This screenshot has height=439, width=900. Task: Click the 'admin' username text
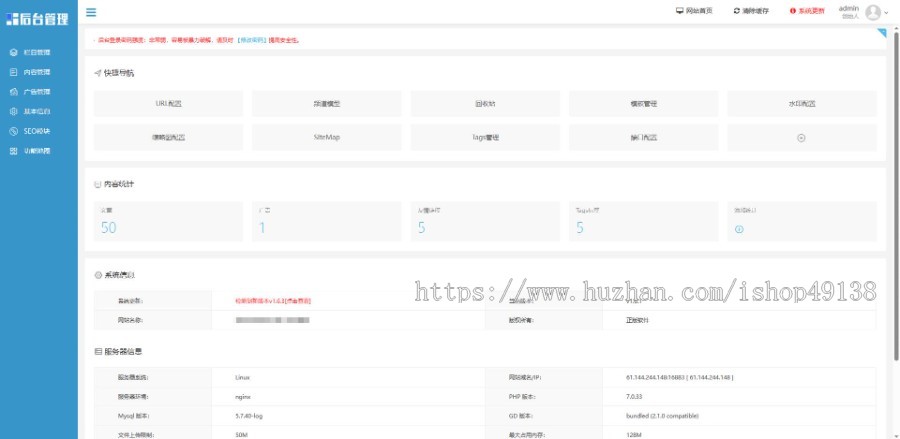848,8
